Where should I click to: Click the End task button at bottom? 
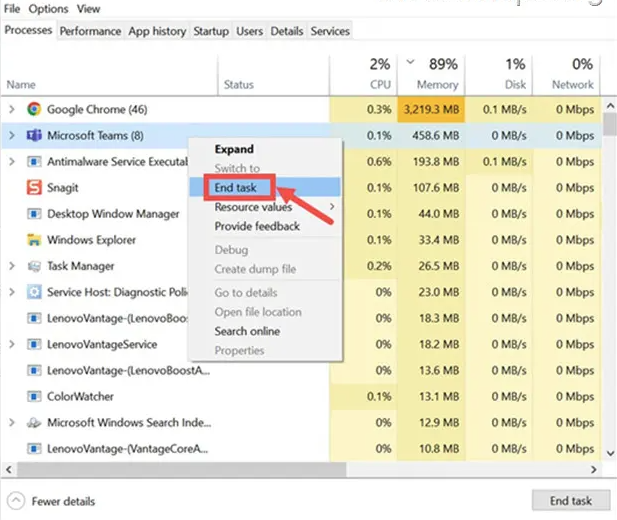pos(571,501)
